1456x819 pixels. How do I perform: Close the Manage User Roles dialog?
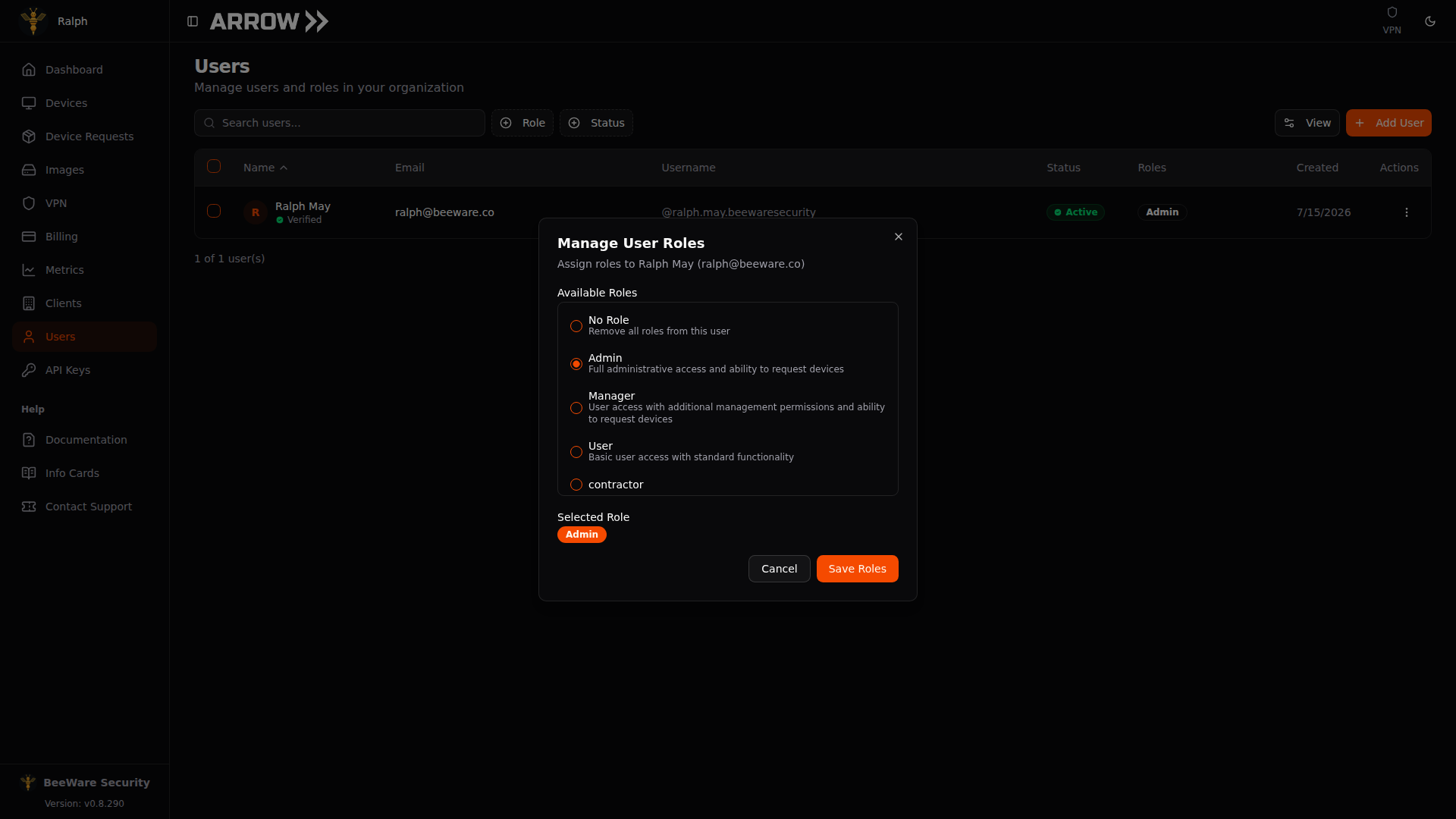coord(899,237)
